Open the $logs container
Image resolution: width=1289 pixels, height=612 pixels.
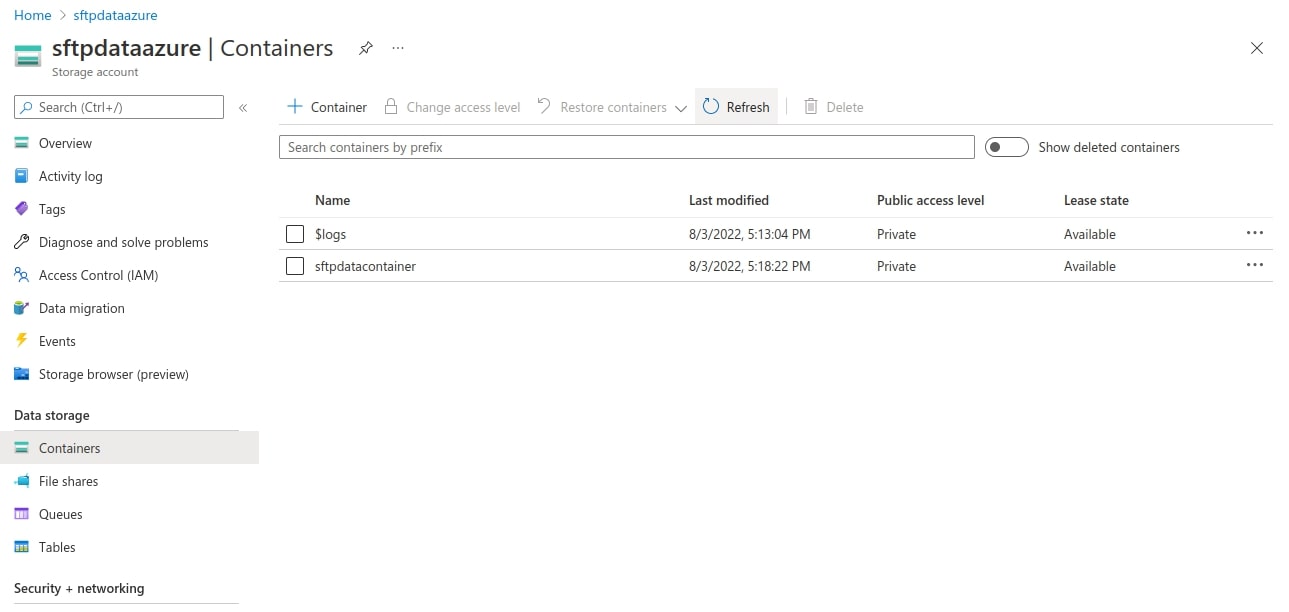coord(330,234)
